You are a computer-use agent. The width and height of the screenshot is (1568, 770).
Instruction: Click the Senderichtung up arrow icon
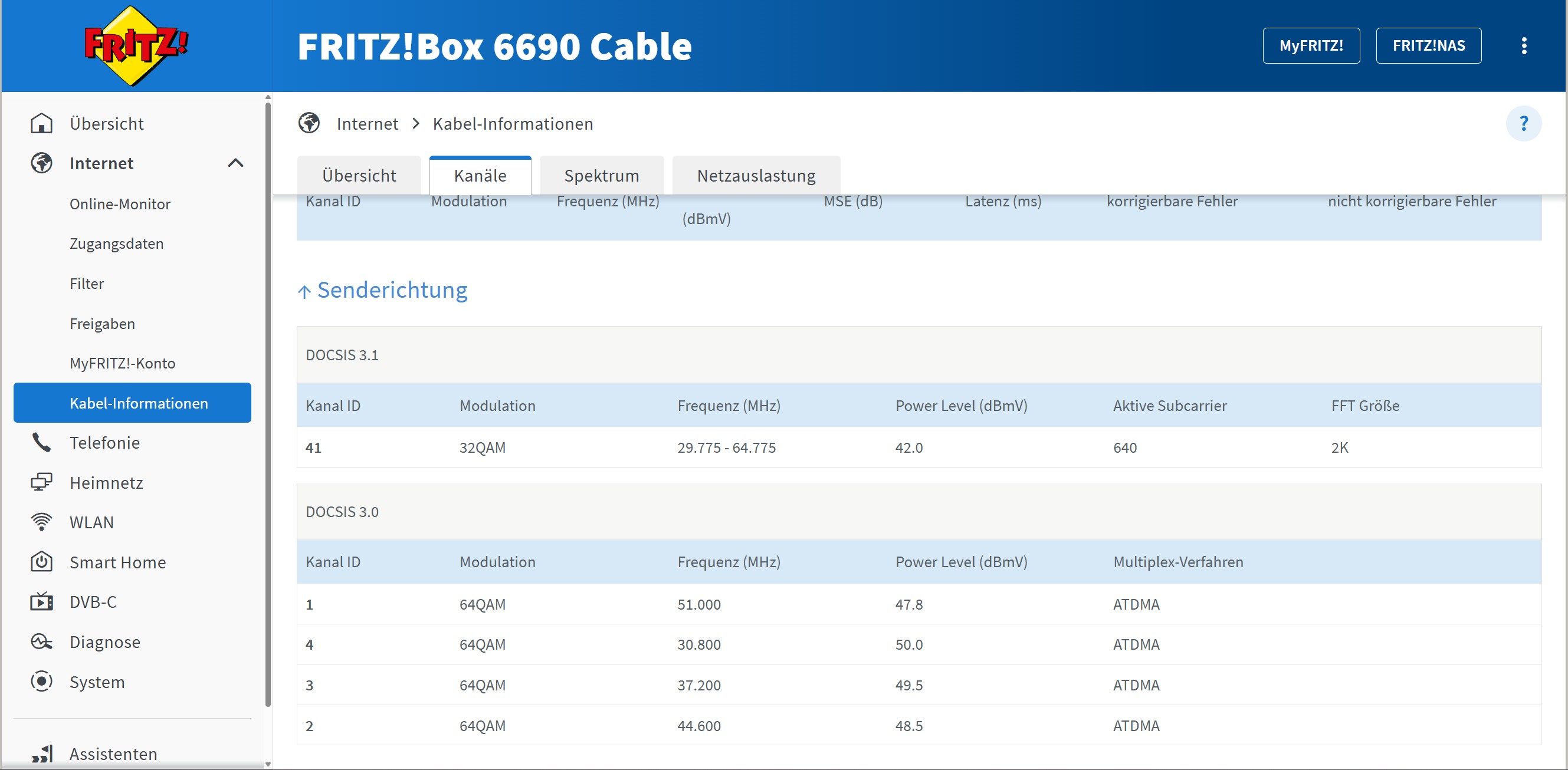coord(304,292)
